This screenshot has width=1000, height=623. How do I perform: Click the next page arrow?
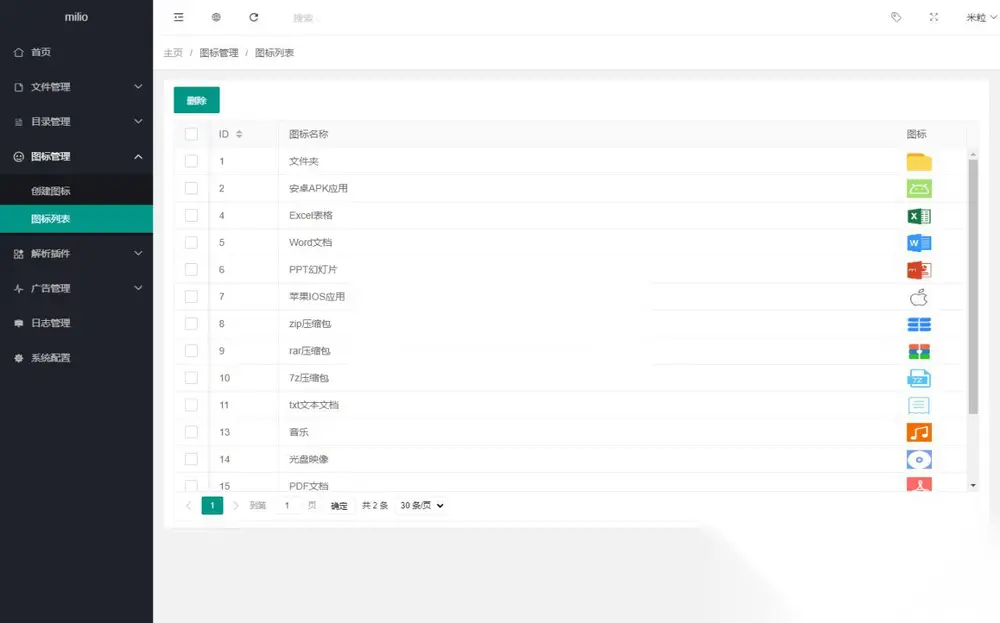236,506
